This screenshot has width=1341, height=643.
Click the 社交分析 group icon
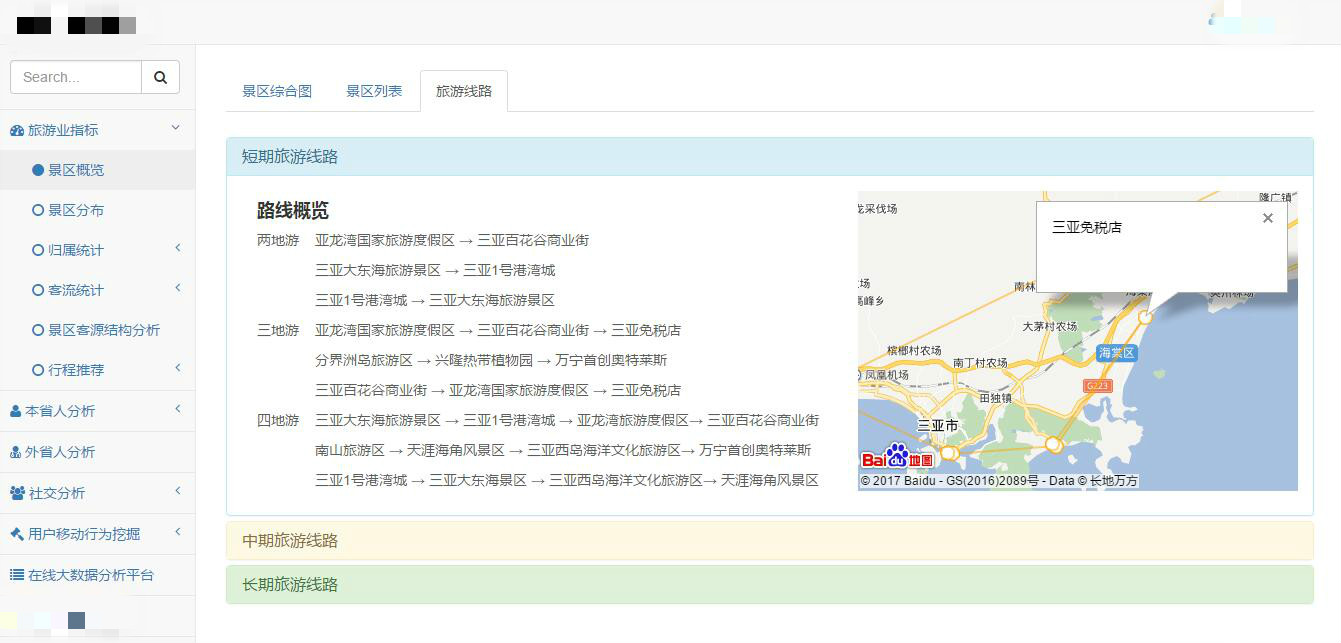click(17, 493)
